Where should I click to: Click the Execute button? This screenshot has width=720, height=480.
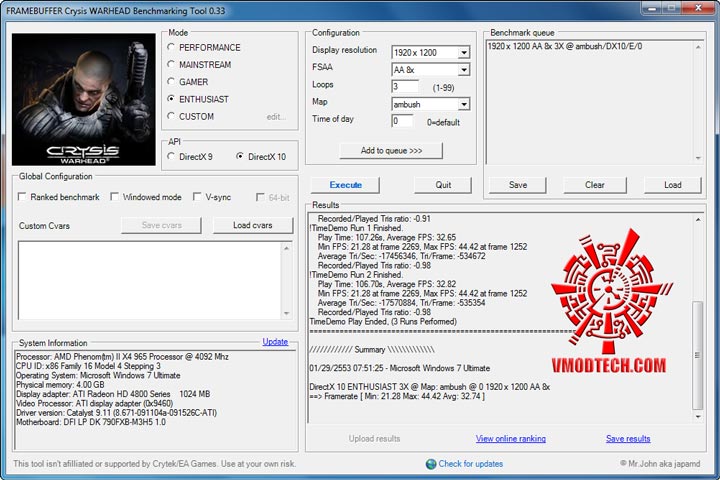click(x=345, y=185)
